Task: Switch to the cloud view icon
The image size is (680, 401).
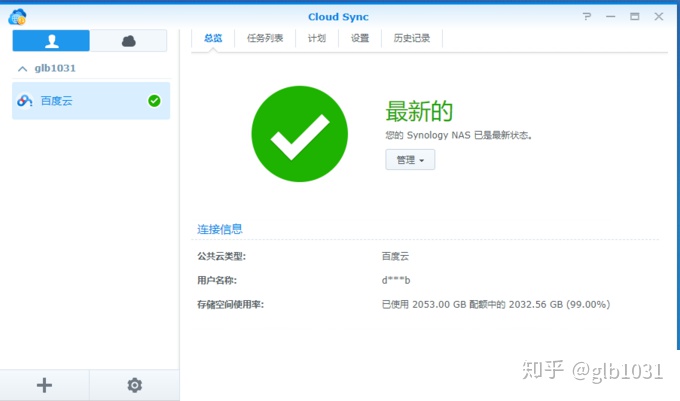Action: (128, 41)
